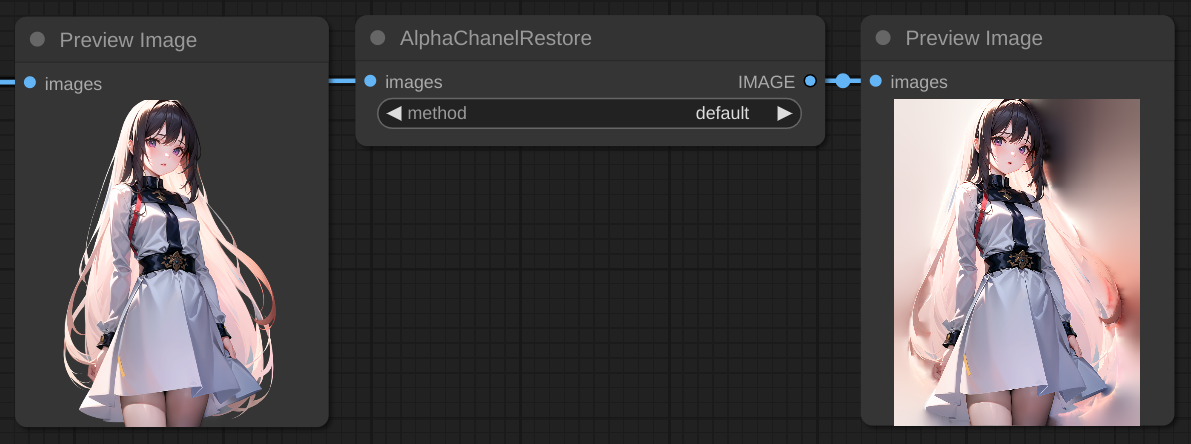The height and width of the screenshot is (444, 1191).
Task: Collapse the AlphaChanelRestore node via its title dot
Action: click(x=378, y=38)
